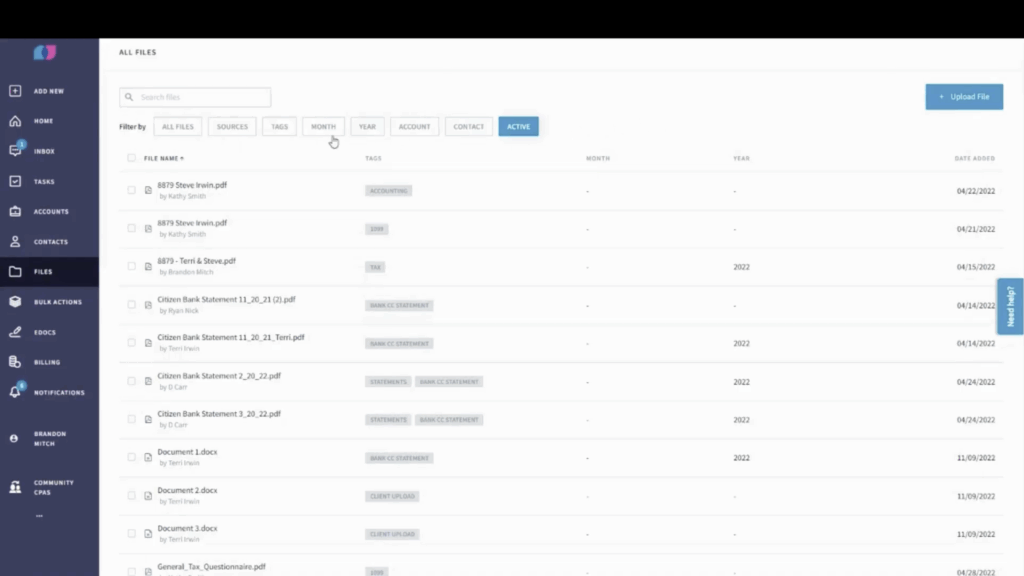1024x576 pixels.
Task: Open the Month filter dropdown
Action: (323, 127)
